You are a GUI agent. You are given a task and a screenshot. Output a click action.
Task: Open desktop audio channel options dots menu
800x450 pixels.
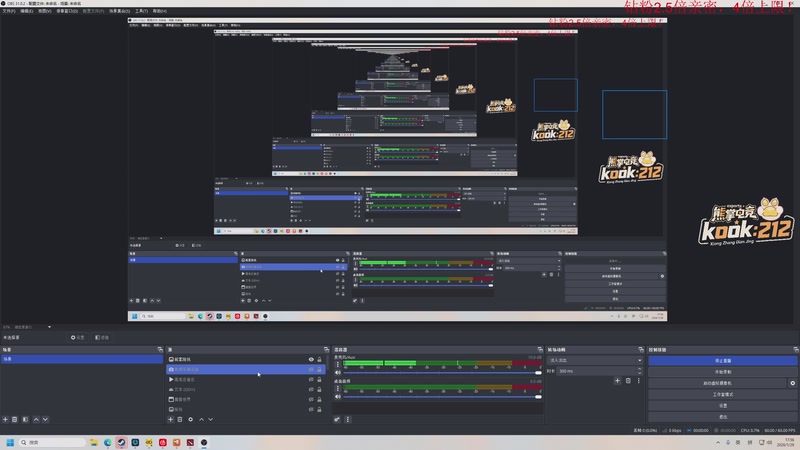(337, 389)
